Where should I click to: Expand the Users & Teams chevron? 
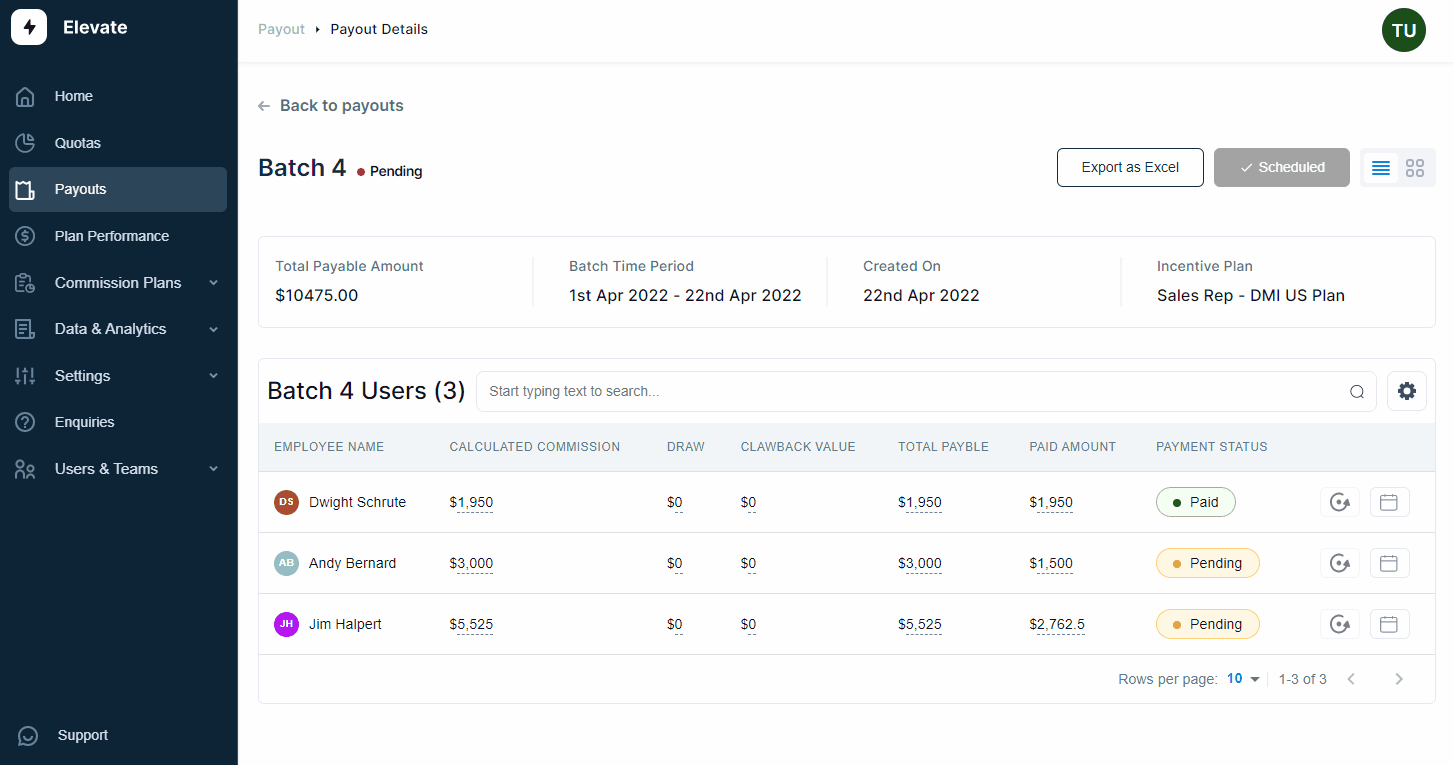pos(213,469)
